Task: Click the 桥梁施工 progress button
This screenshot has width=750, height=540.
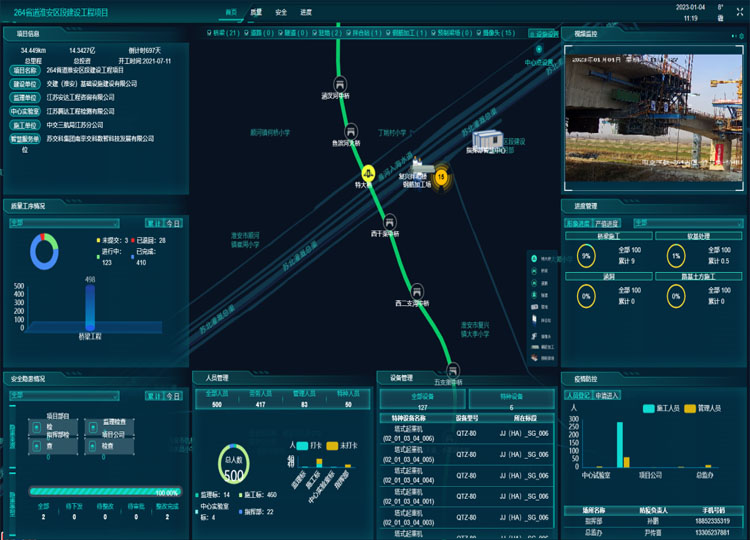Action: (608, 236)
